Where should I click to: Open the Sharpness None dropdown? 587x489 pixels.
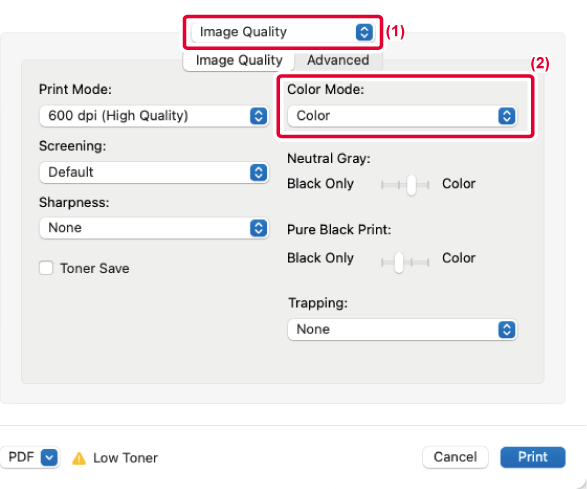pos(154,228)
